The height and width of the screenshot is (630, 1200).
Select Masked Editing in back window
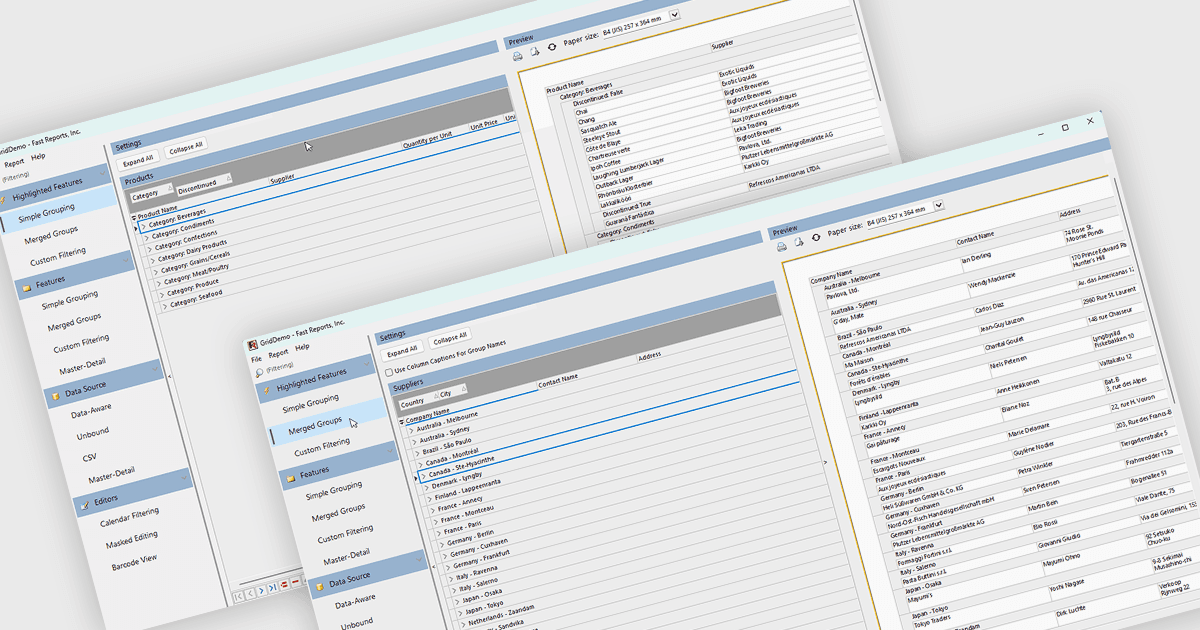132,541
